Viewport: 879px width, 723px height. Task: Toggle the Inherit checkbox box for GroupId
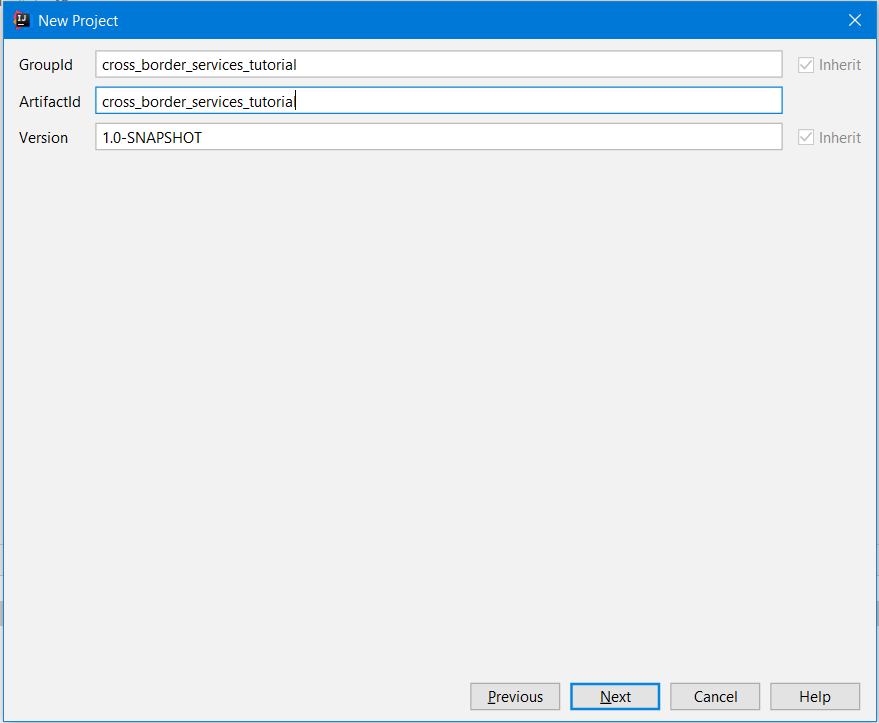[806, 65]
